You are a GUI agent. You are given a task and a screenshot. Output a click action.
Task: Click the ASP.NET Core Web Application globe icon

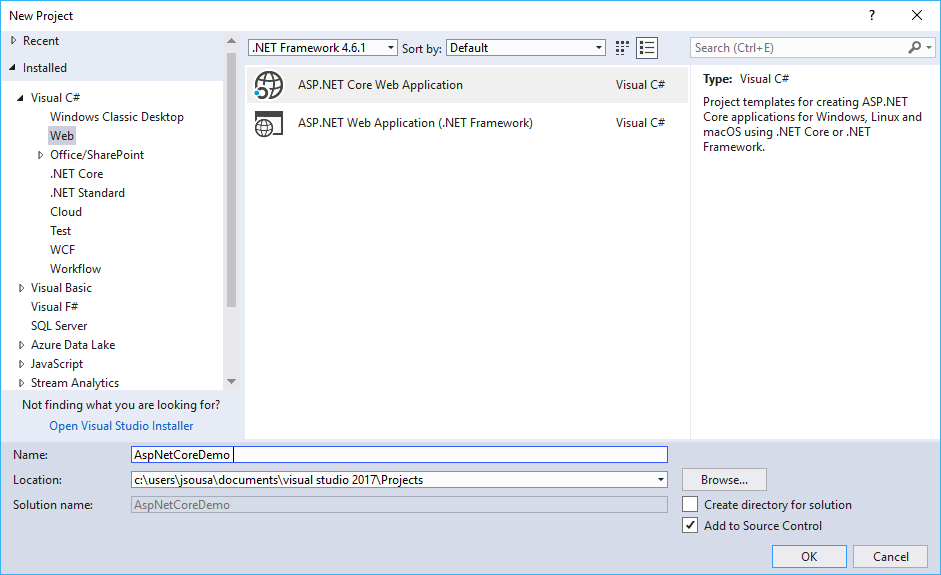tap(268, 85)
